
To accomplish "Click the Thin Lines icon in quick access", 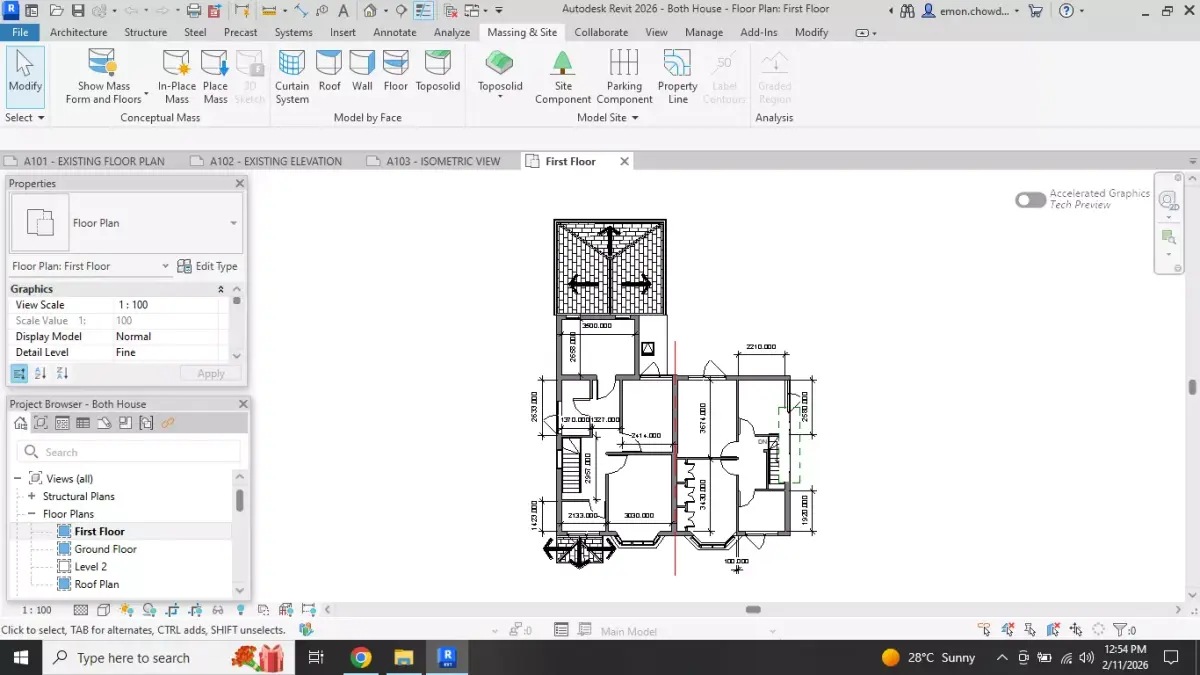I will [423, 11].
